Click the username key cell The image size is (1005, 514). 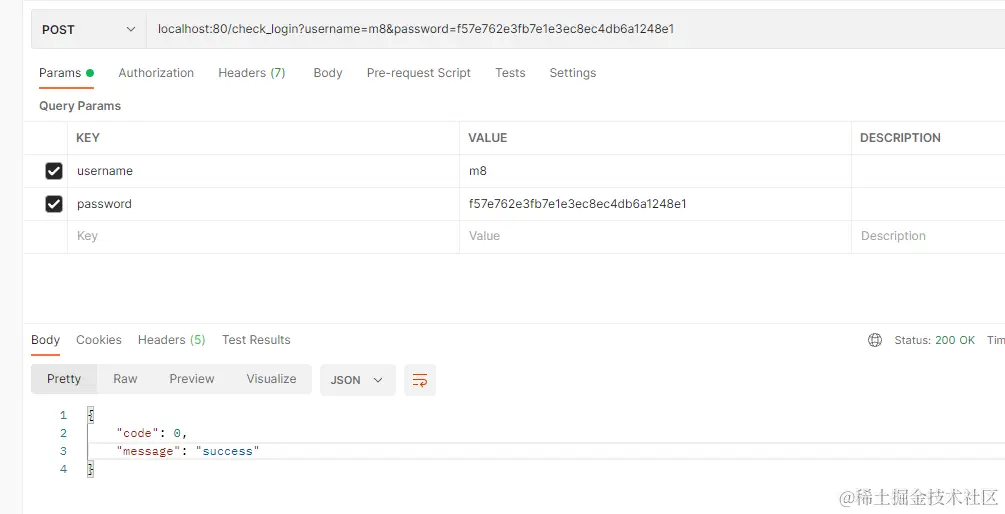(x=263, y=171)
